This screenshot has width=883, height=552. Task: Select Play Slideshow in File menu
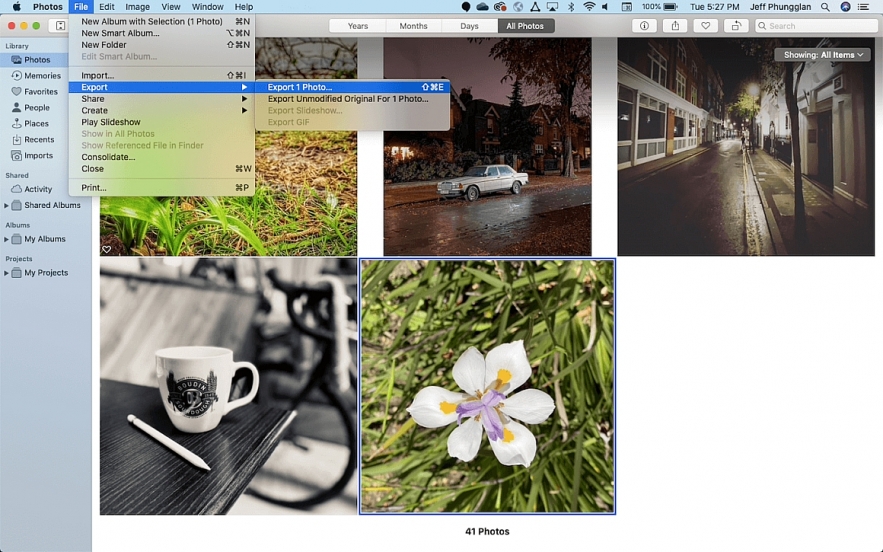tap(110, 122)
